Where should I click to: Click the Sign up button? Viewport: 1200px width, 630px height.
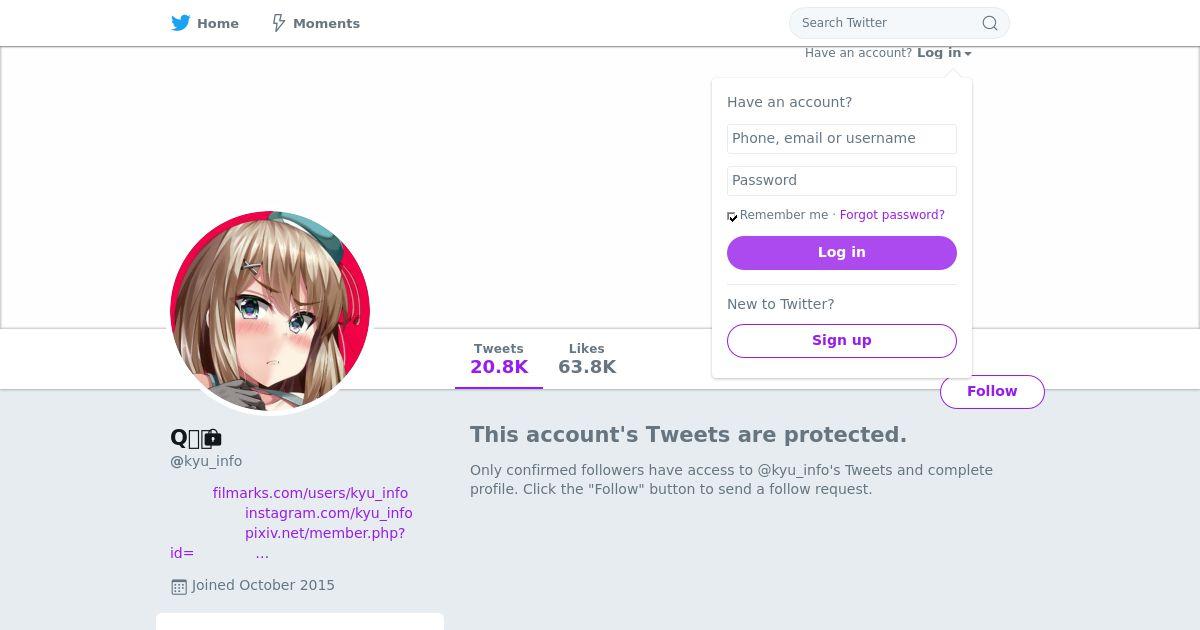click(x=842, y=341)
